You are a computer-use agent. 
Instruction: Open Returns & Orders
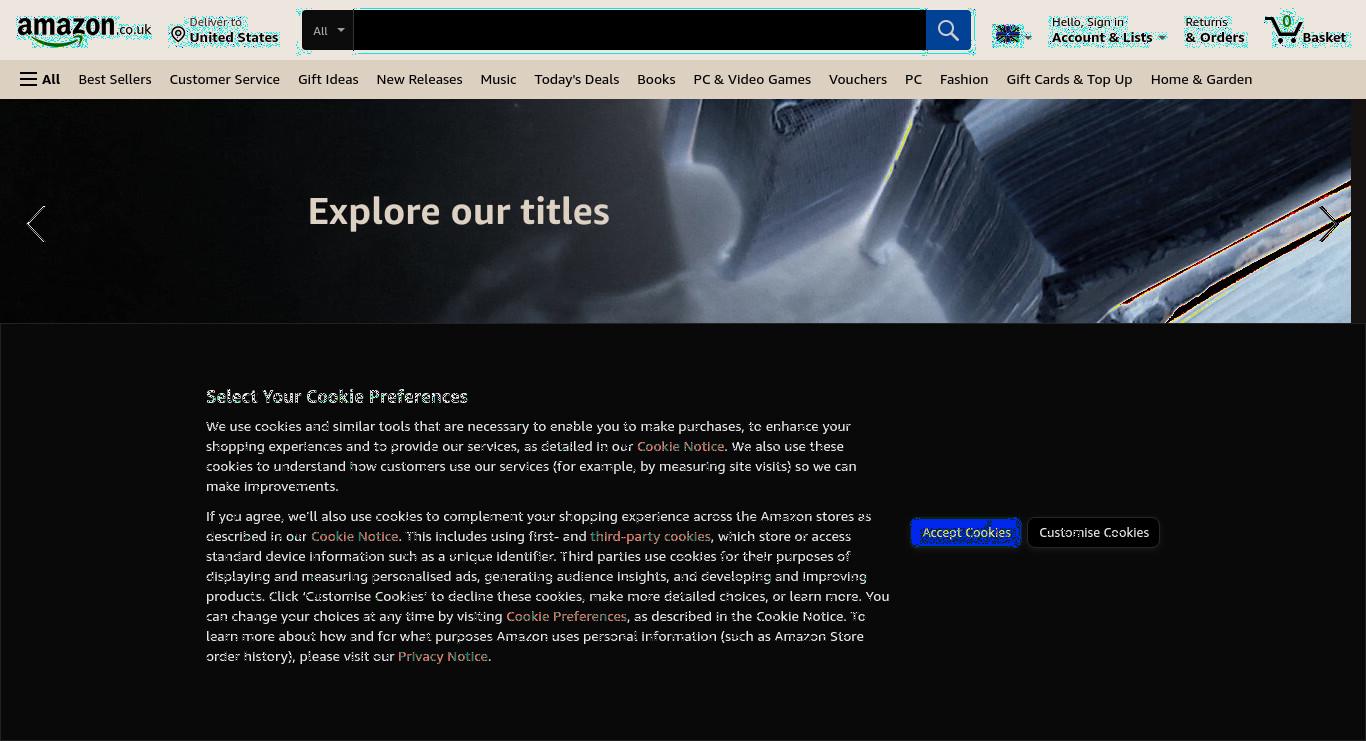coord(1215,30)
